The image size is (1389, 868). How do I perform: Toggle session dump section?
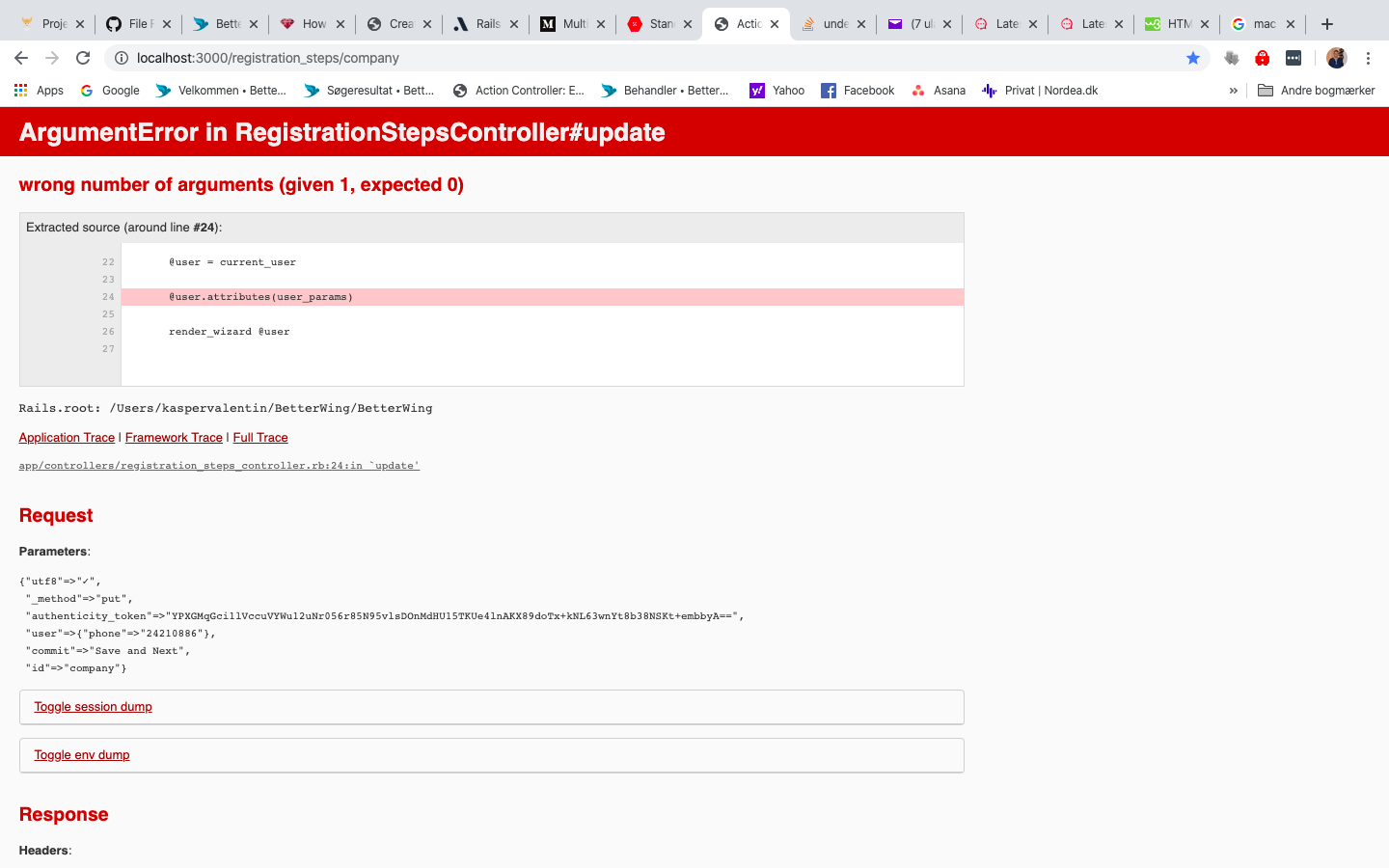click(94, 707)
